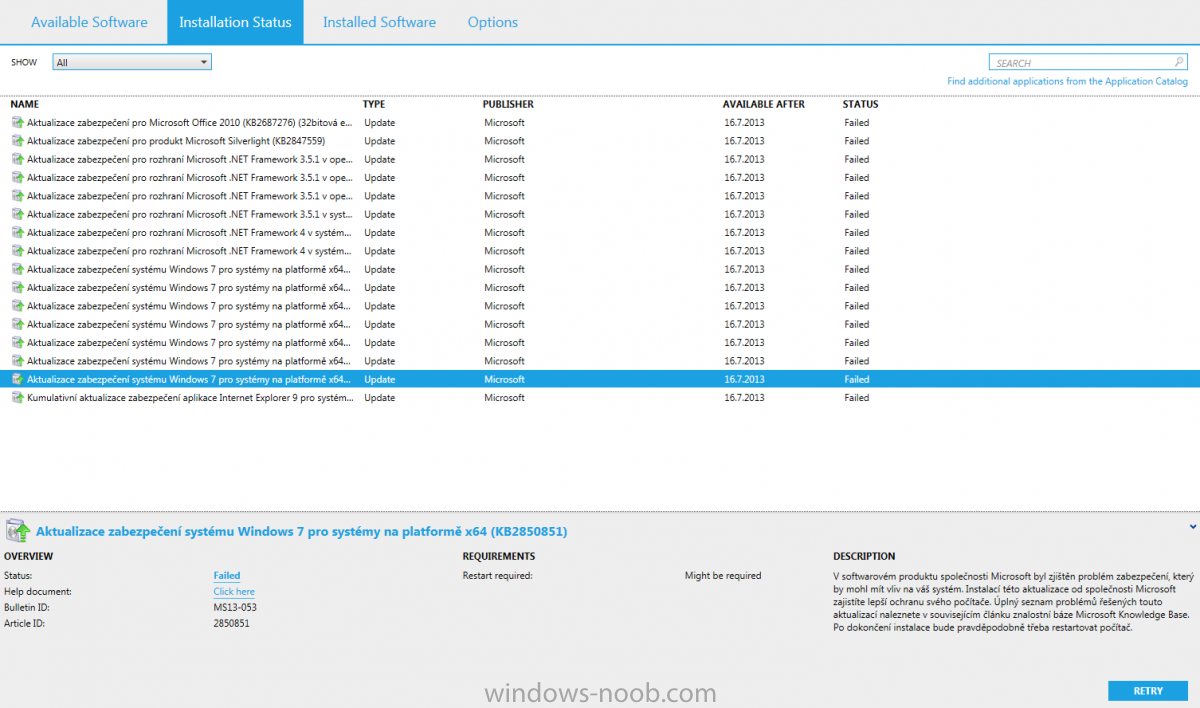The height and width of the screenshot is (708, 1200).
Task: Click the 16.7.2013 date in the Internet Explorer 9 row
Action: (x=744, y=398)
